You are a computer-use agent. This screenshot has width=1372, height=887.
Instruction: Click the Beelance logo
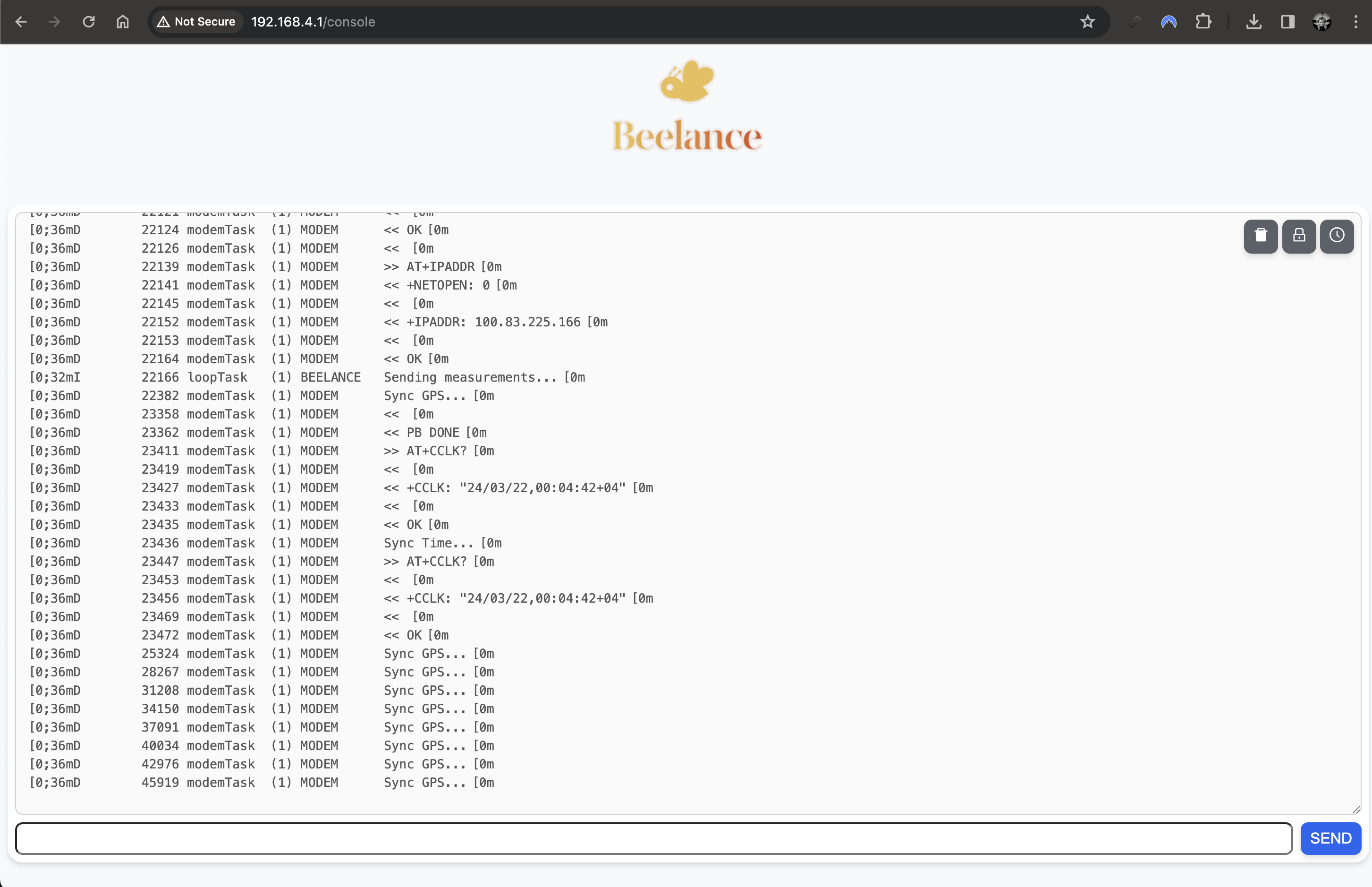pyautogui.click(x=687, y=107)
